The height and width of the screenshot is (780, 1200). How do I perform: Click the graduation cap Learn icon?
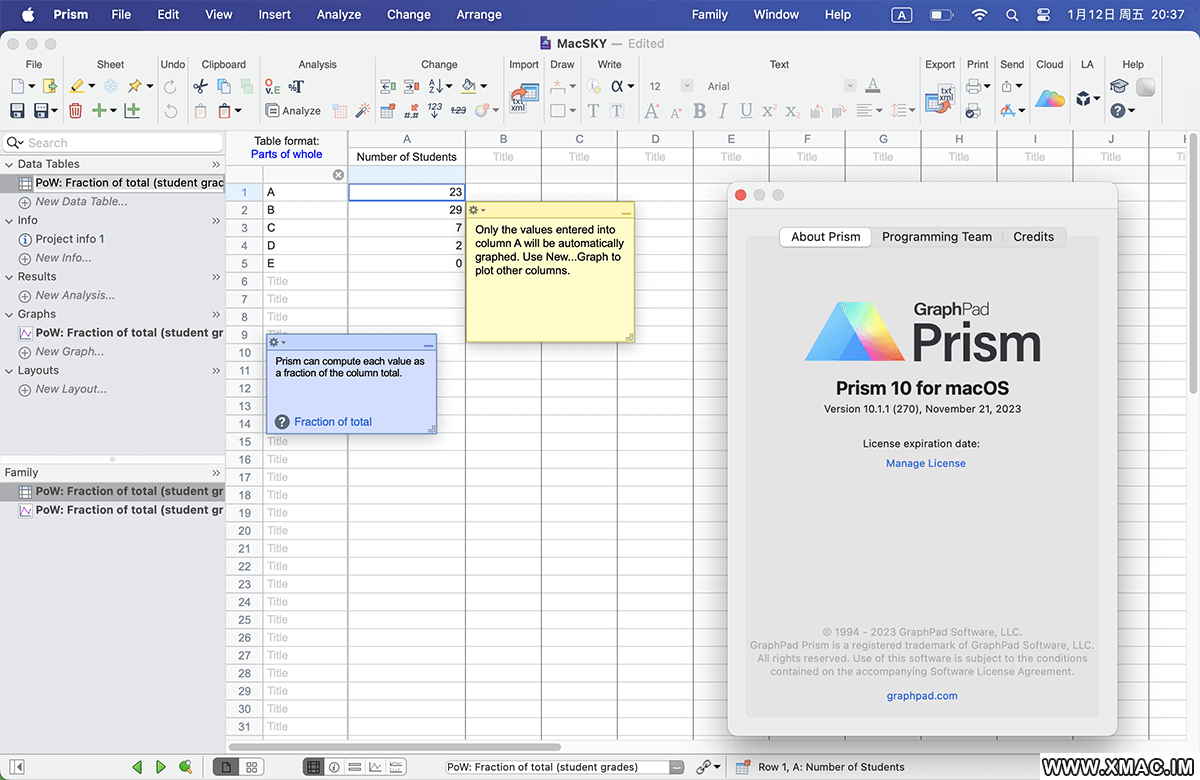tap(1119, 87)
